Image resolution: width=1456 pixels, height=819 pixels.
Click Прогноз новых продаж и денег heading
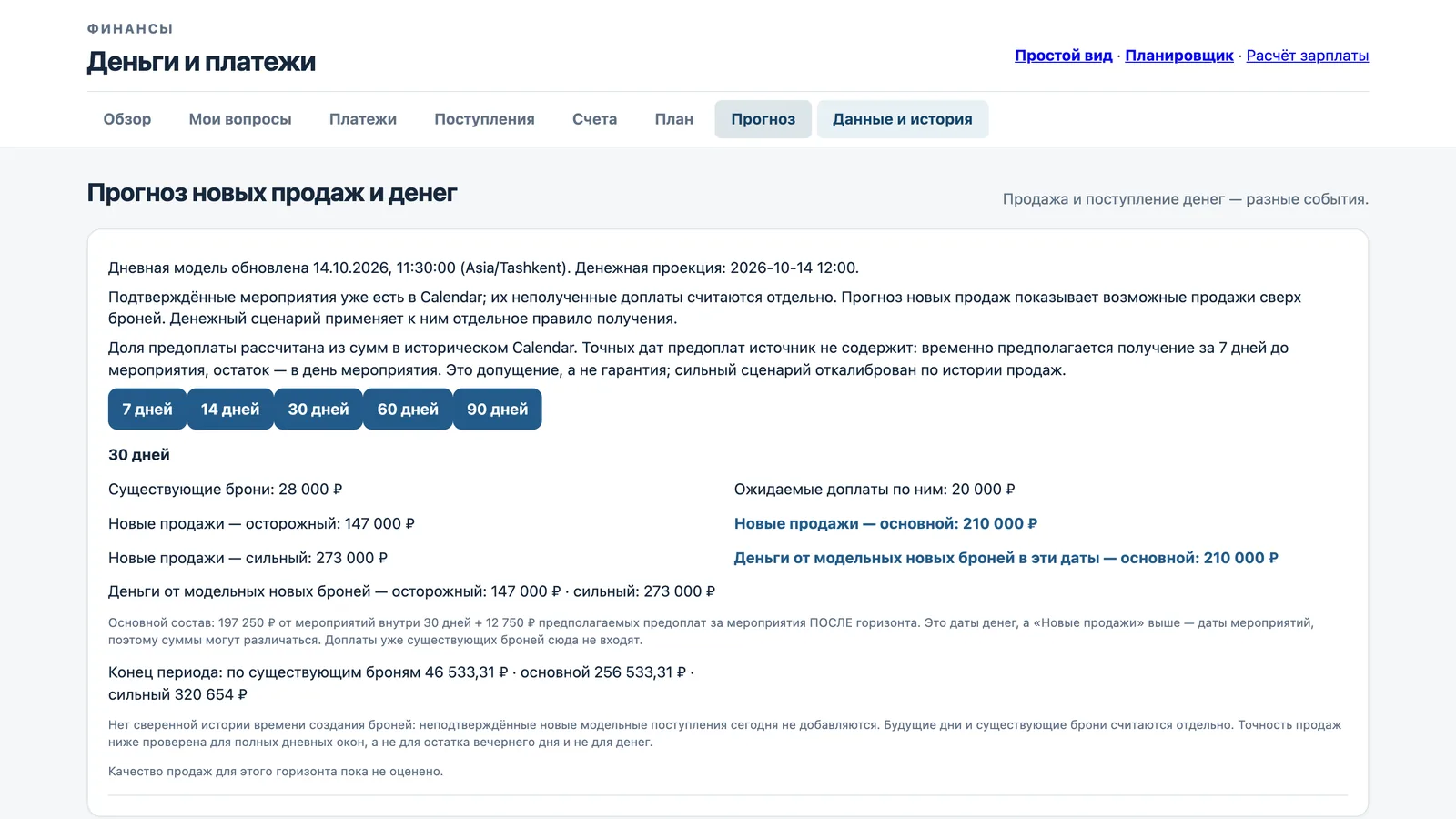(x=272, y=193)
